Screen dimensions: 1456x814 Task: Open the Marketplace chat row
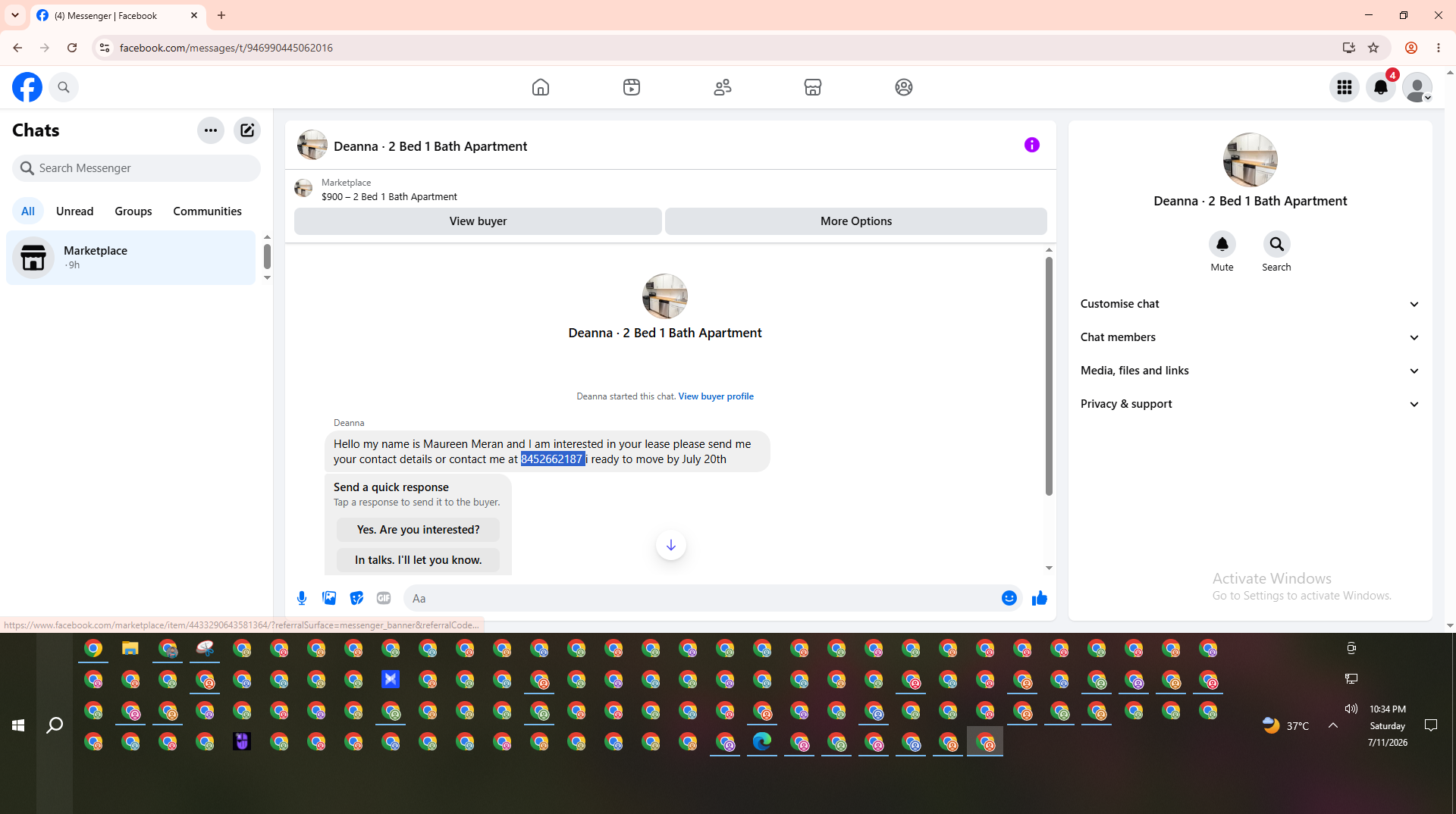click(131, 258)
